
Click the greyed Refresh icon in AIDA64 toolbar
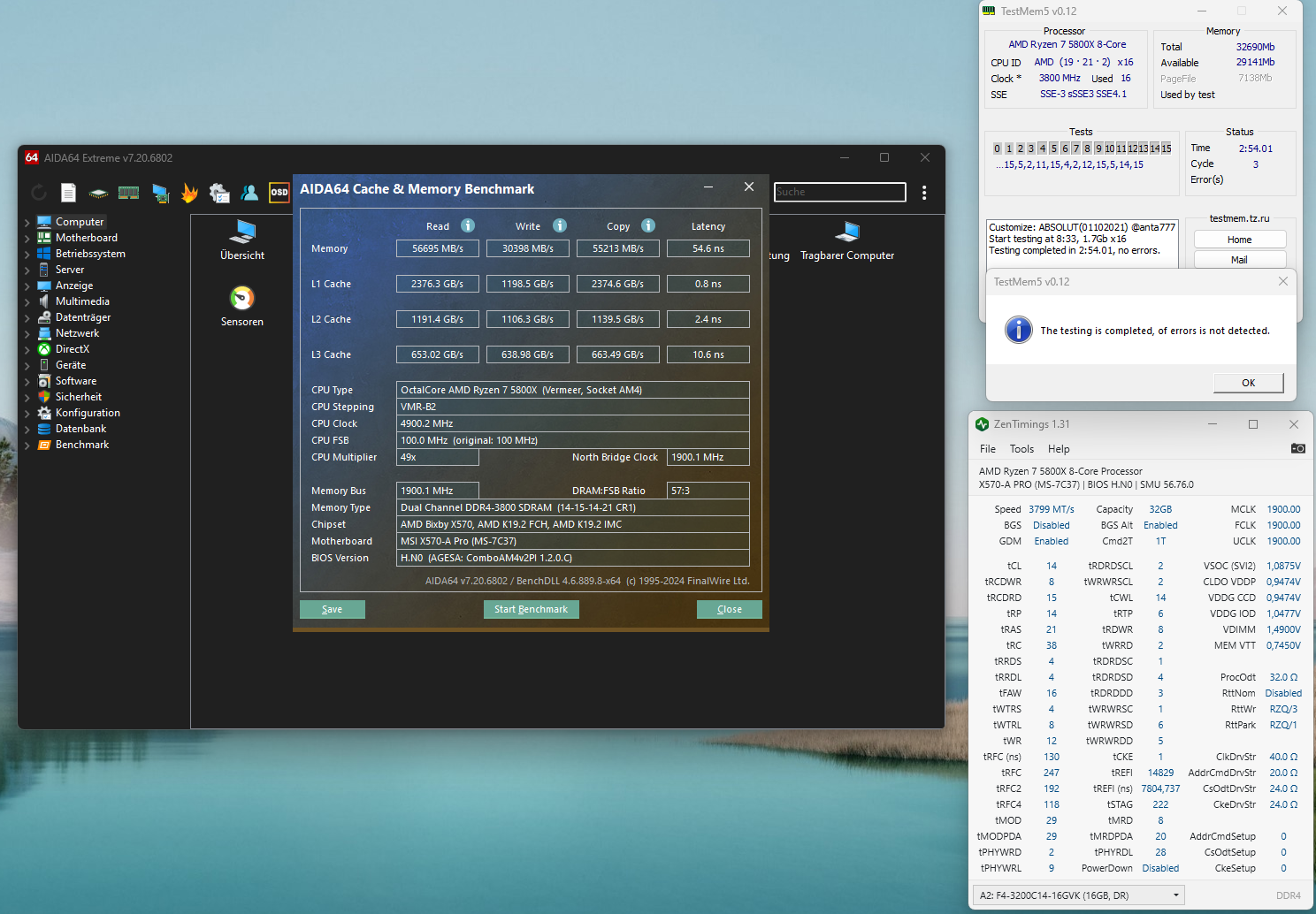(39, 192)
